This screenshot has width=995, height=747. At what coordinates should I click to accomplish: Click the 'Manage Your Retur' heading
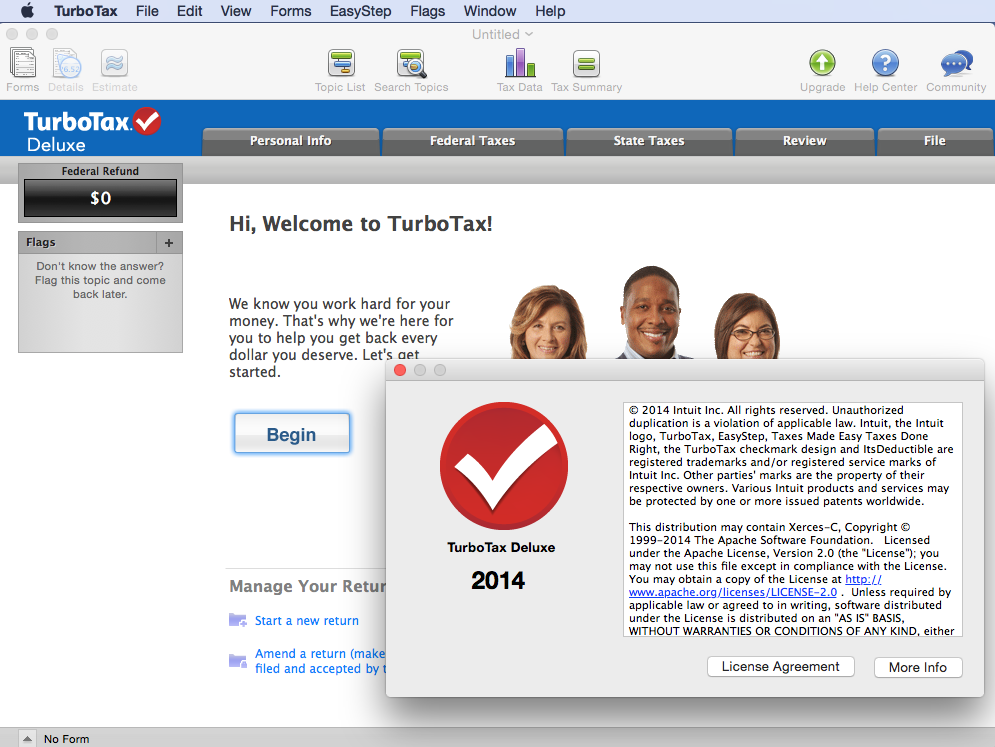(x=307, y=586)
